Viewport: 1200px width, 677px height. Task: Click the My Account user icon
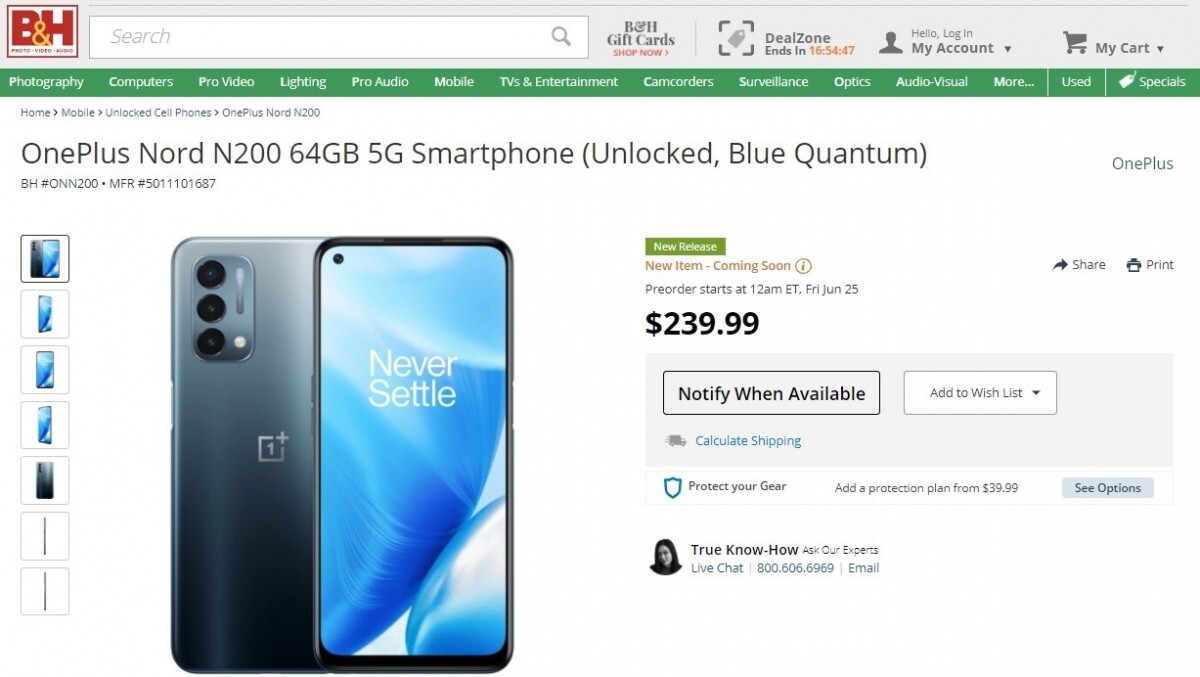[890, 42]
